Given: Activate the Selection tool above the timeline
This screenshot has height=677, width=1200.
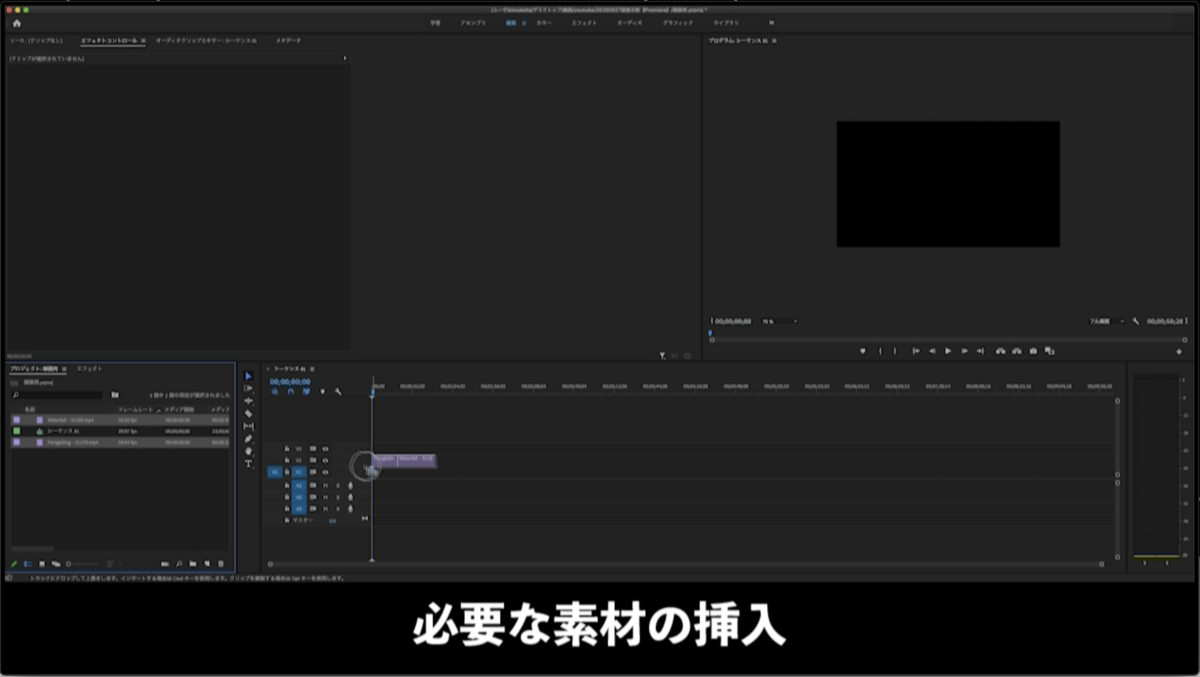Looking at the screenshot, I should pyautogui.click(x=247, y=376).
